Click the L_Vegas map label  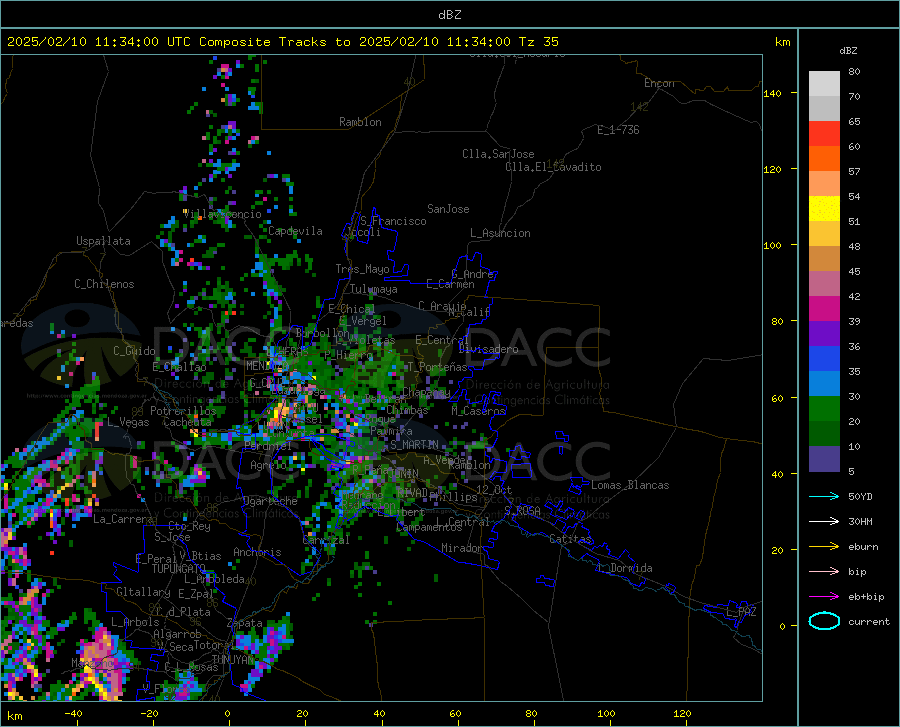click(128, 422)
